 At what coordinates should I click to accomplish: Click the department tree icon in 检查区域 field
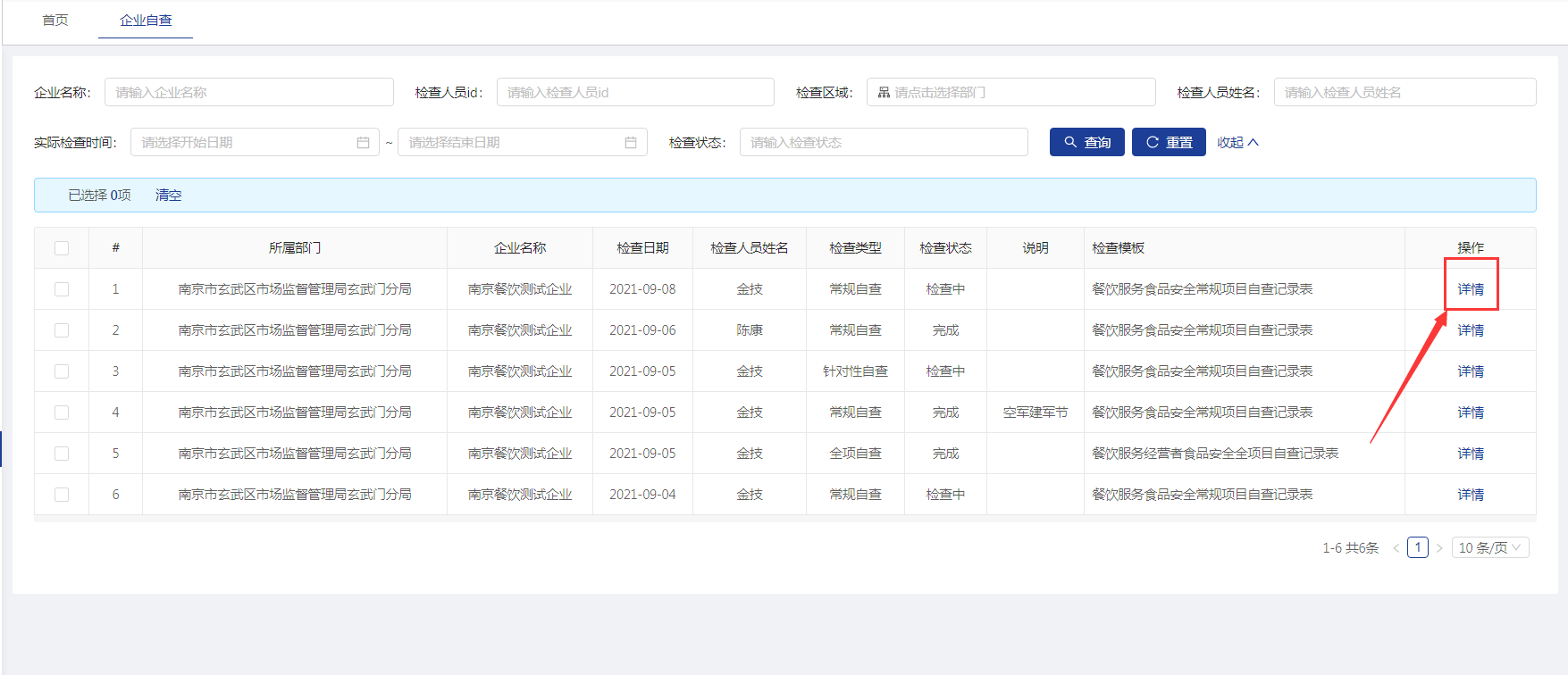click(x=884, y=93)
